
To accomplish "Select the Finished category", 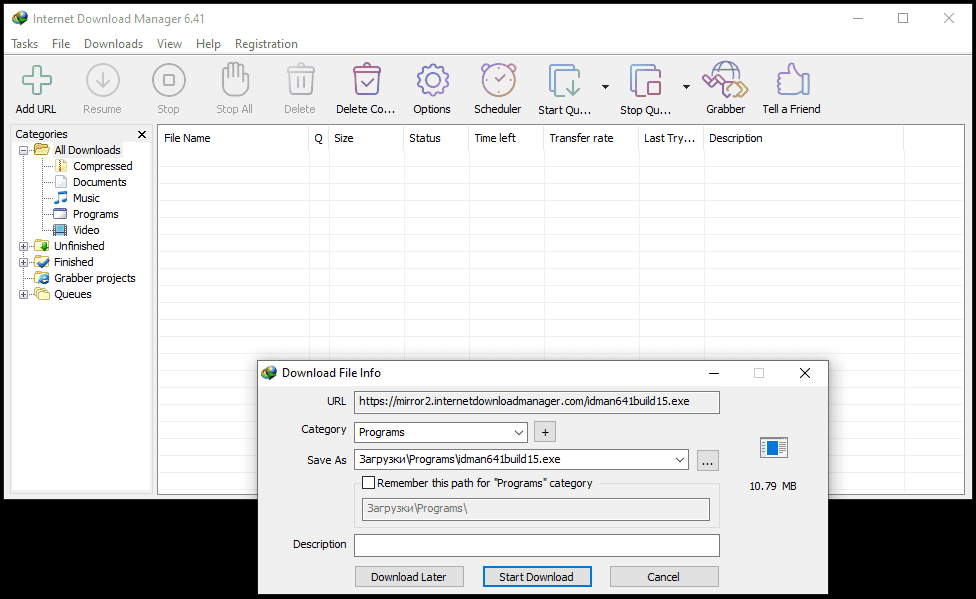I will point(73,262).
